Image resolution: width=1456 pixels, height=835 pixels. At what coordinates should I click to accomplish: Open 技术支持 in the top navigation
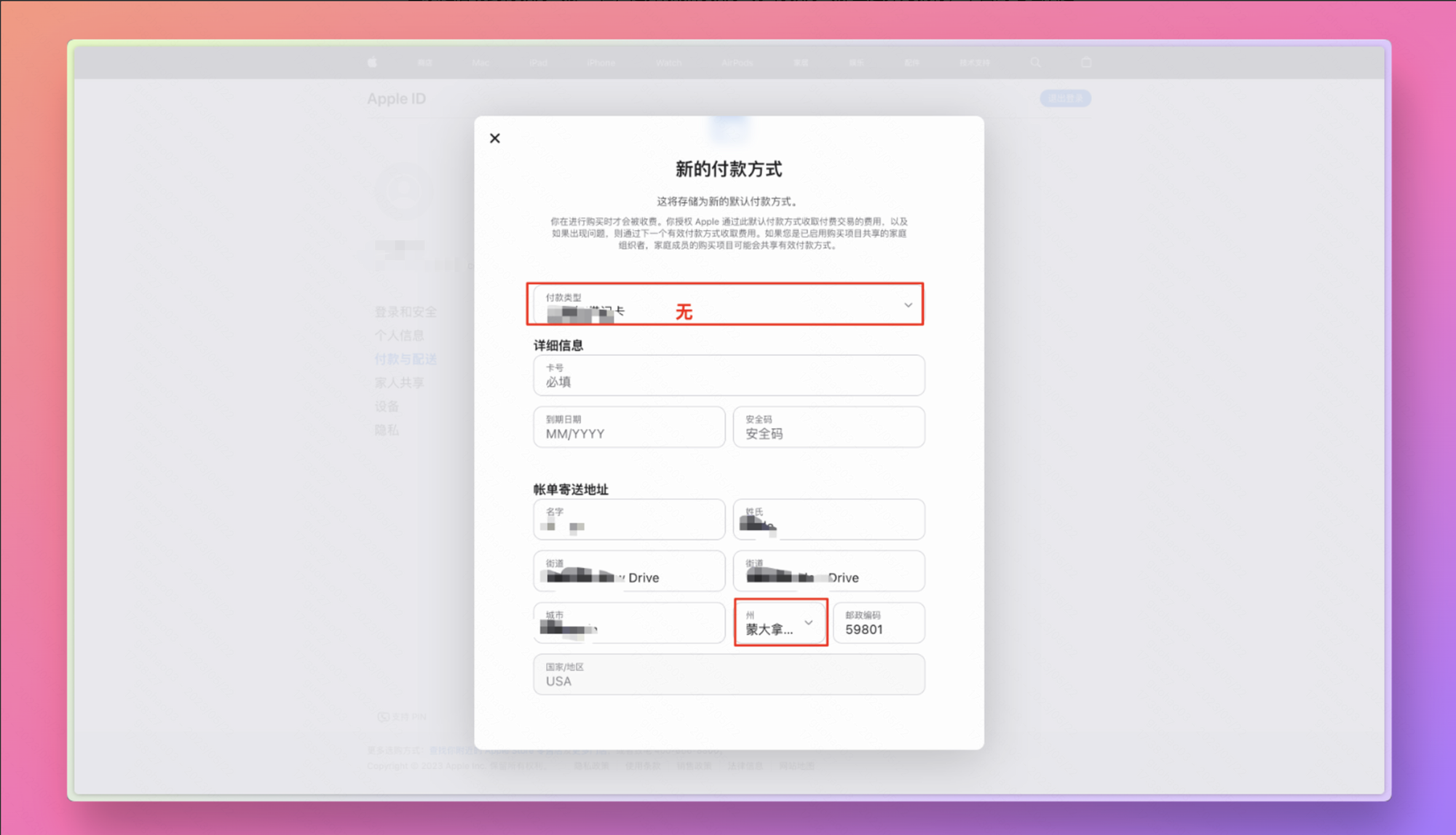(x=974, y=63)
